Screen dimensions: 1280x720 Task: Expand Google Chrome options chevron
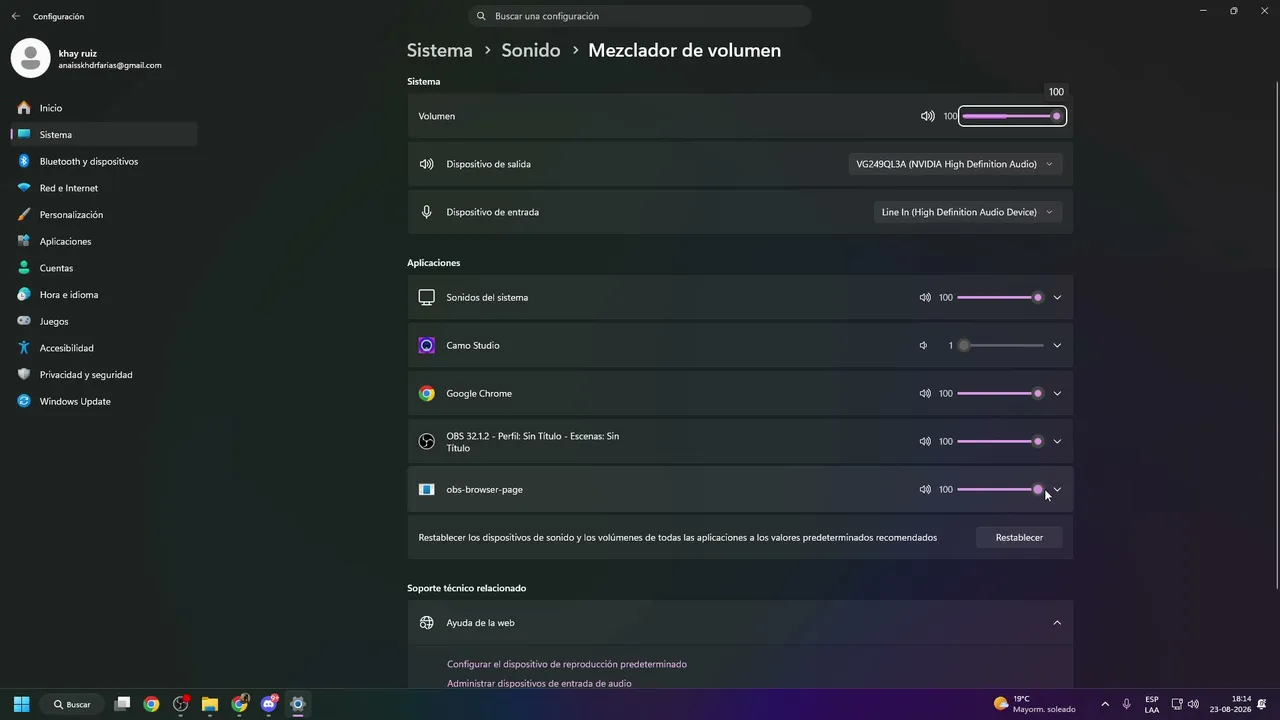tap(1057, 393)
